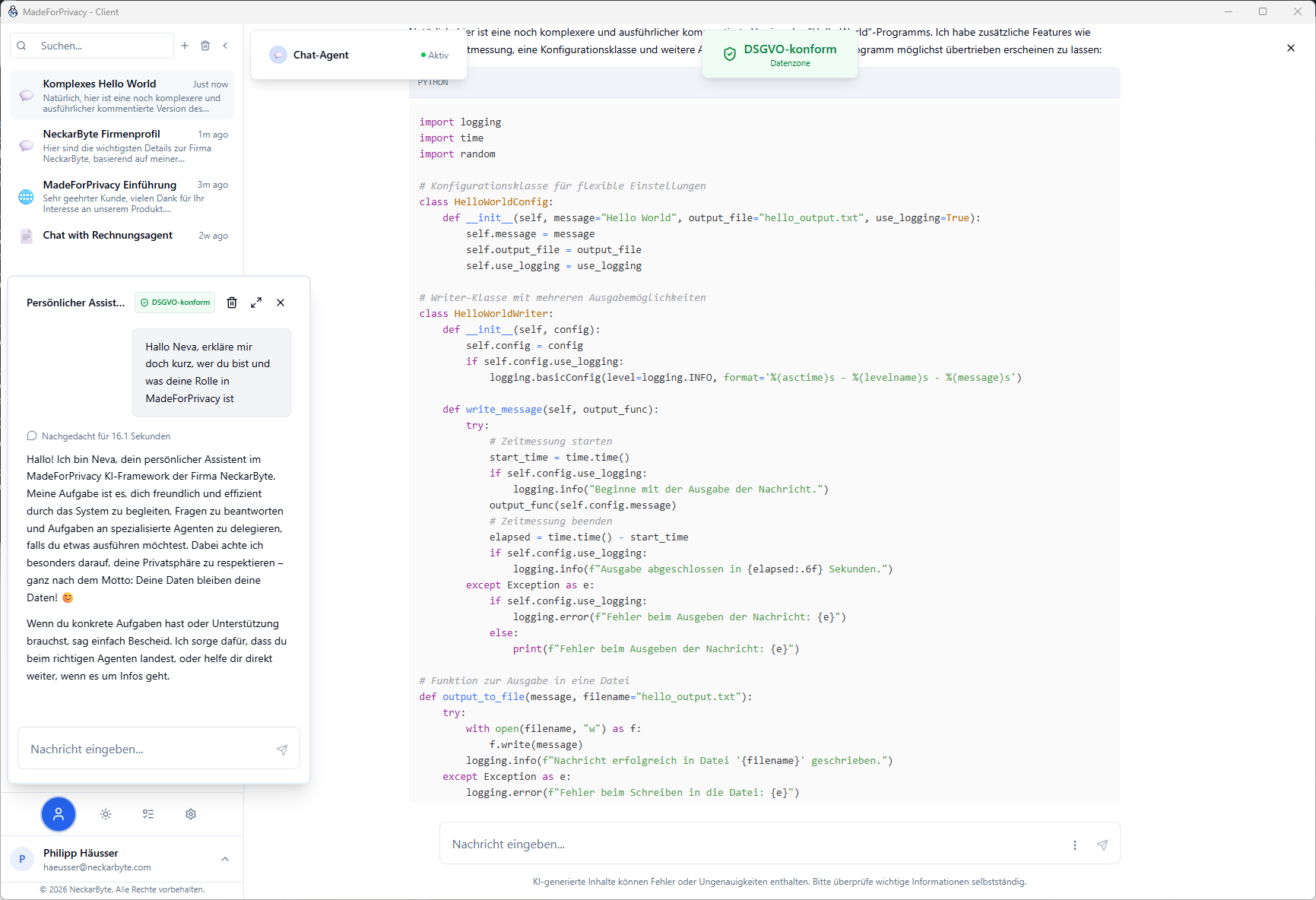Collapse the sidebar with the left chevron
This screenshot has width=1316, height=900.
[x=225, y=46]
